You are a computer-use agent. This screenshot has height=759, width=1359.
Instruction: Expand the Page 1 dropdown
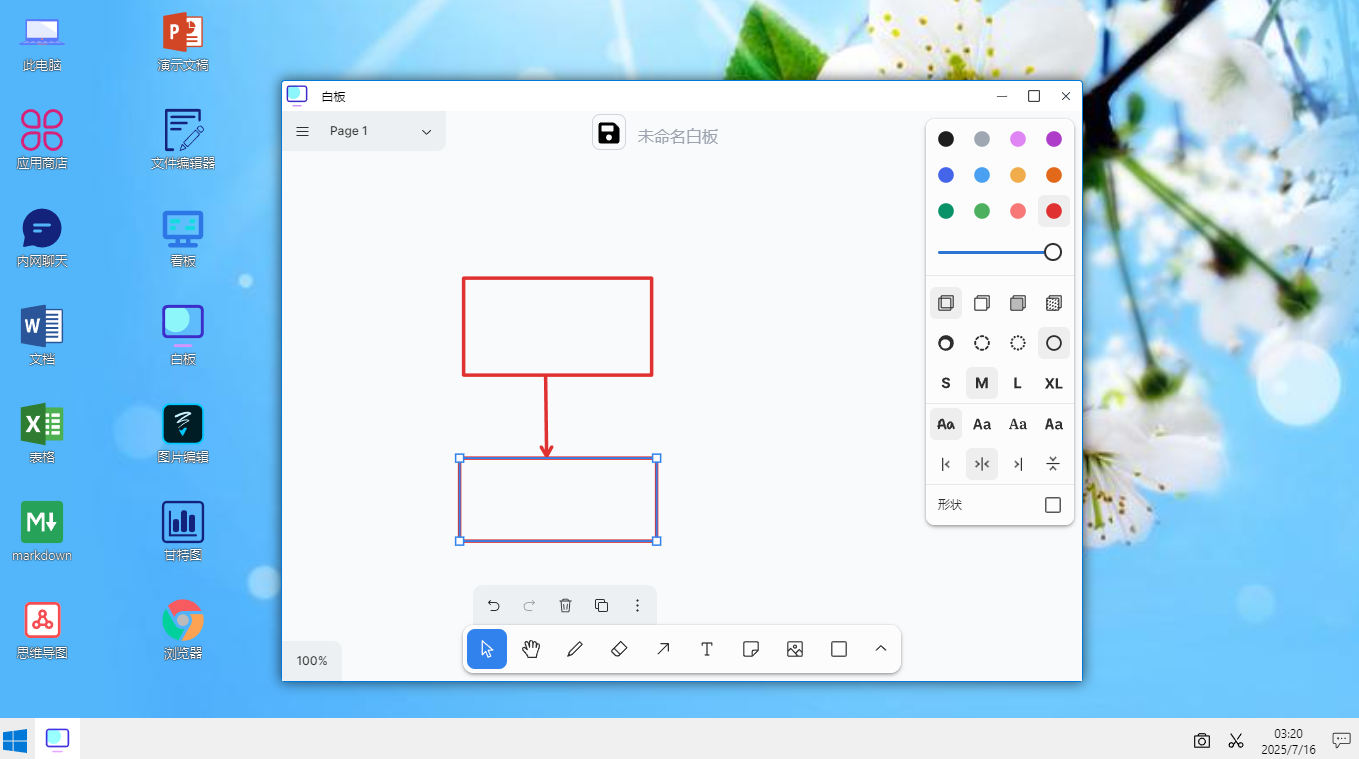pos(381,131)
